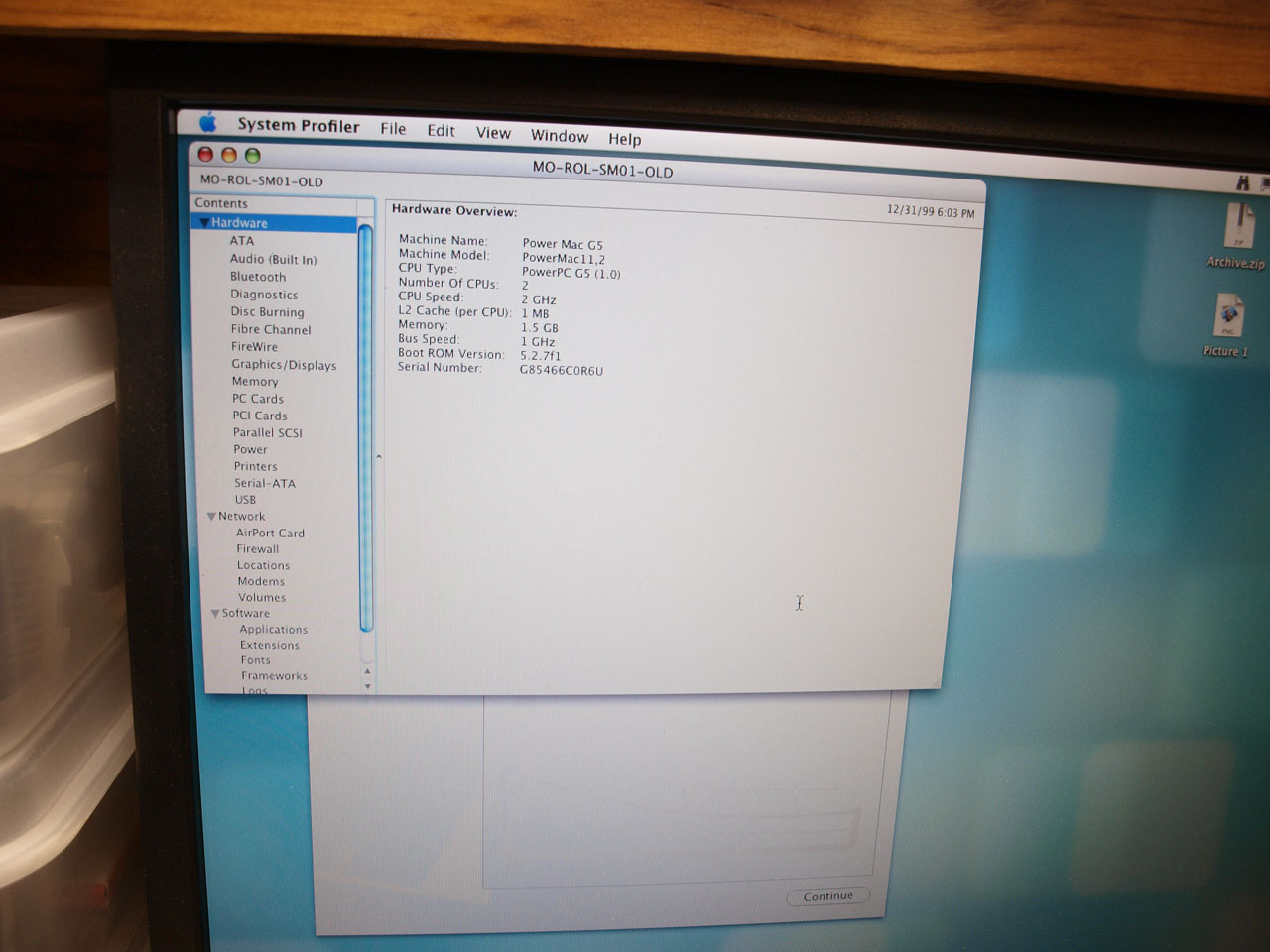Select Power in the hardware list

250,450
